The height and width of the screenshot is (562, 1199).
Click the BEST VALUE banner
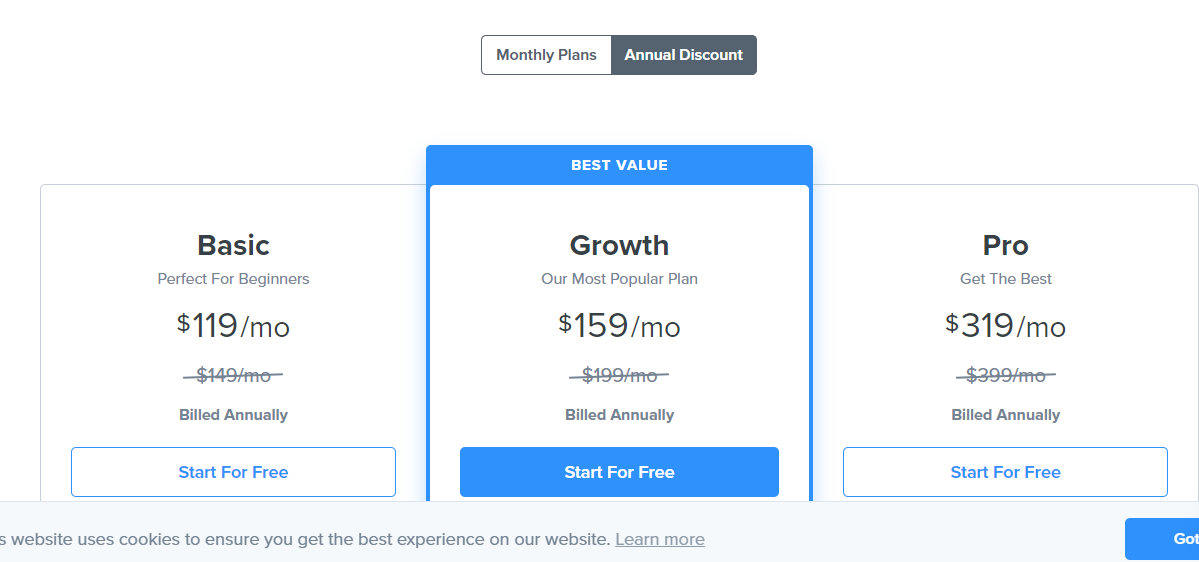[619, 165]
